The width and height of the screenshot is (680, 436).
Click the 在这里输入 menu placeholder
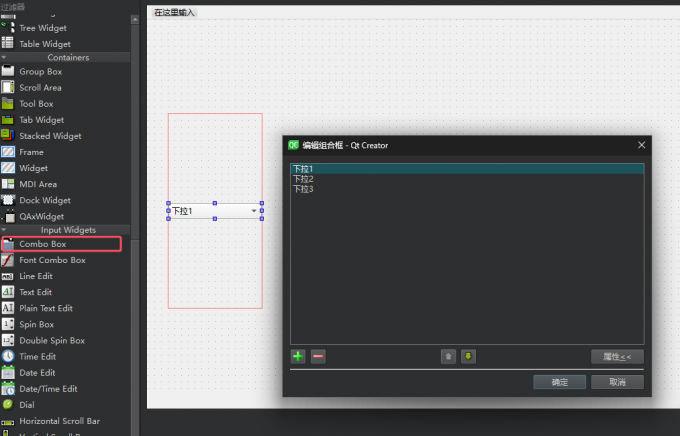pyautogui.click(x=175, y=12)
